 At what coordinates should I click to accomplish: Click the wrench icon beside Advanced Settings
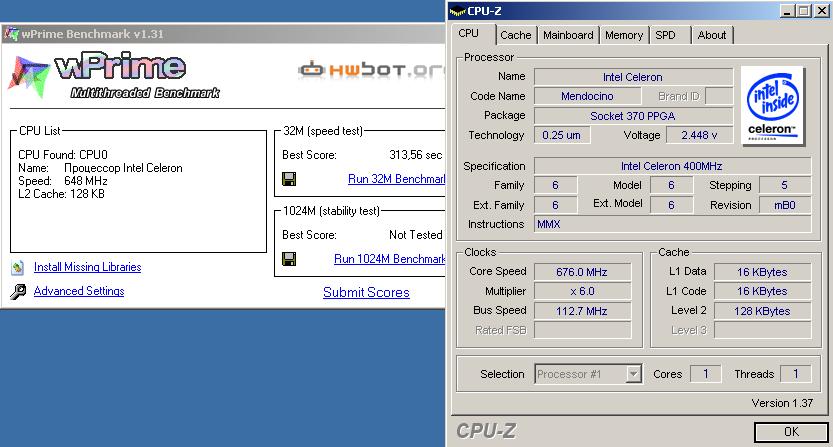click(18, 291)
